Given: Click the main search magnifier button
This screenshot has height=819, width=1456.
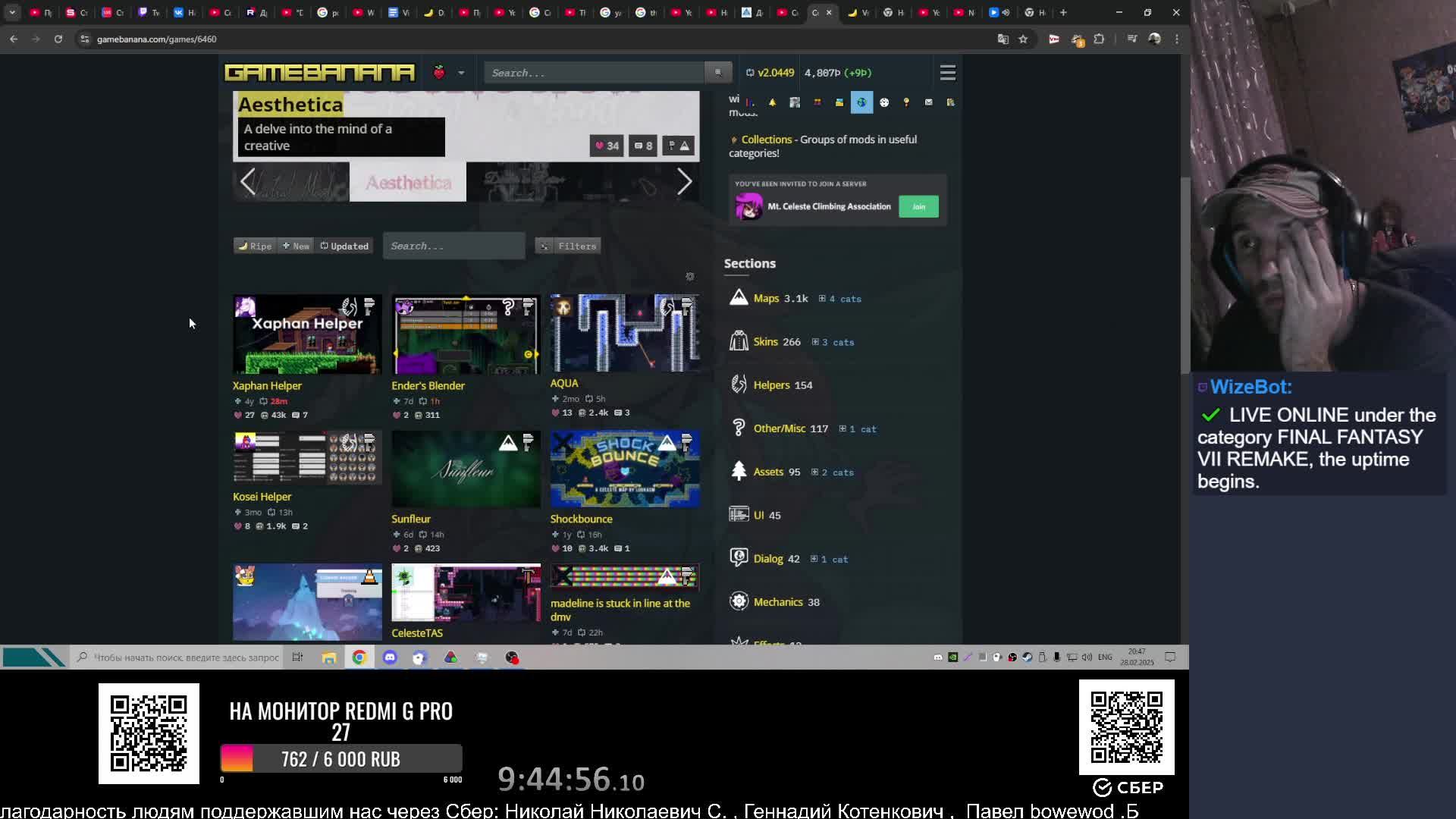Looking at the screenshot, I should tap(717, 73).
